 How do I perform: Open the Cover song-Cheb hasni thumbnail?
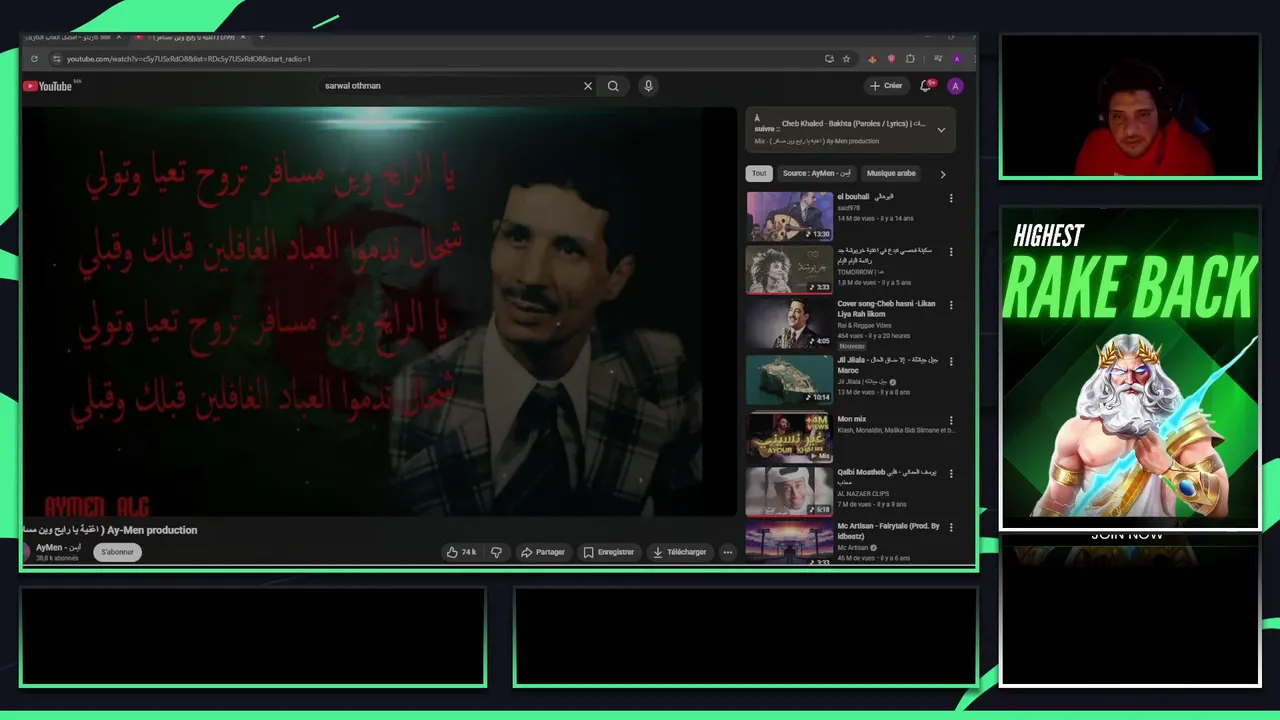[x=789, y=323]
